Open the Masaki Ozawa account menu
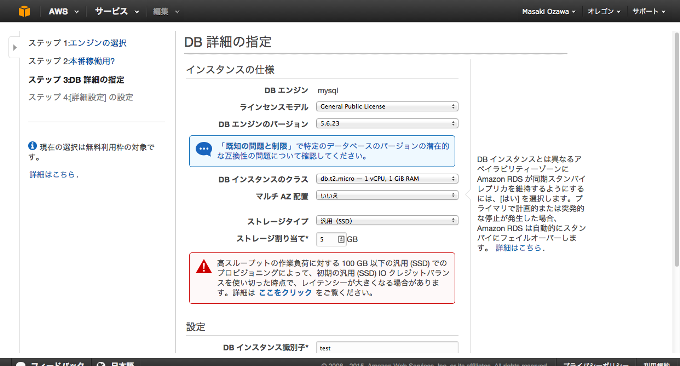The height and width of the screenshot is (366, 680). pyautogui.click(x=549, y=12)
